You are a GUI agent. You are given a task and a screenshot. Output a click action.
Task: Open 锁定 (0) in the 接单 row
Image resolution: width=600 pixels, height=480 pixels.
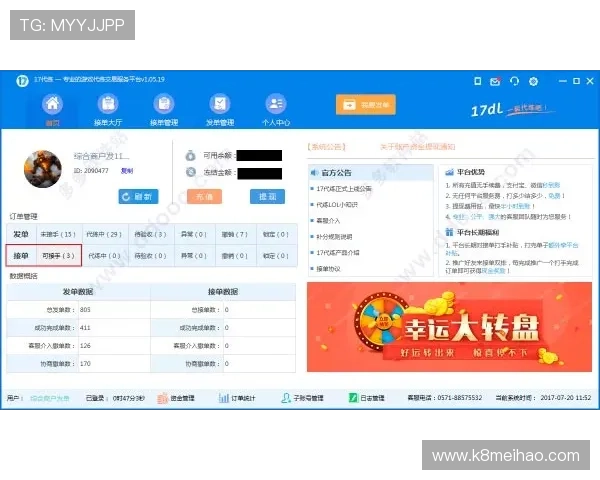coord(276,256)
